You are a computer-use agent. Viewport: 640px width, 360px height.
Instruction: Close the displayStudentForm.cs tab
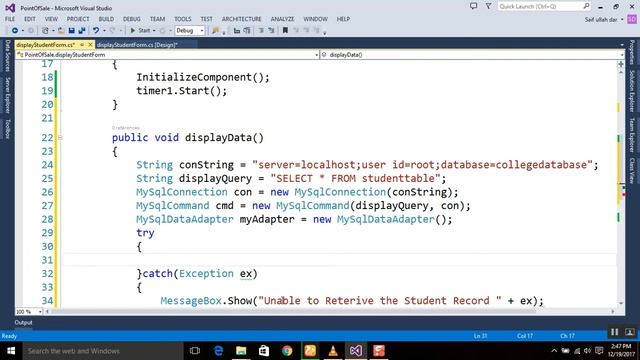click(x=90, y=44)
